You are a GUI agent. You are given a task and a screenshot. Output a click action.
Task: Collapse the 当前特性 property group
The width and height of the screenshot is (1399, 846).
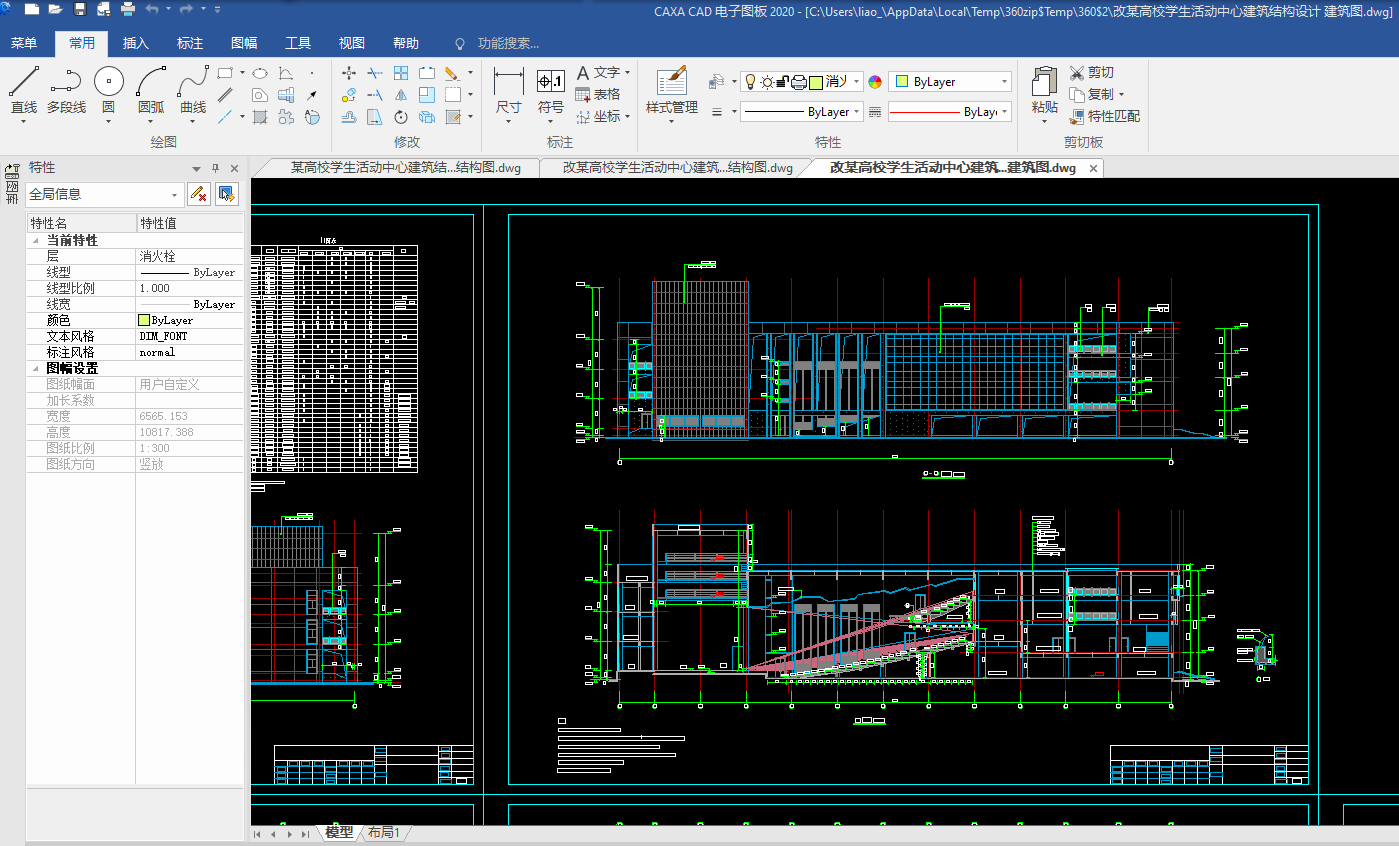click(36, 241)
